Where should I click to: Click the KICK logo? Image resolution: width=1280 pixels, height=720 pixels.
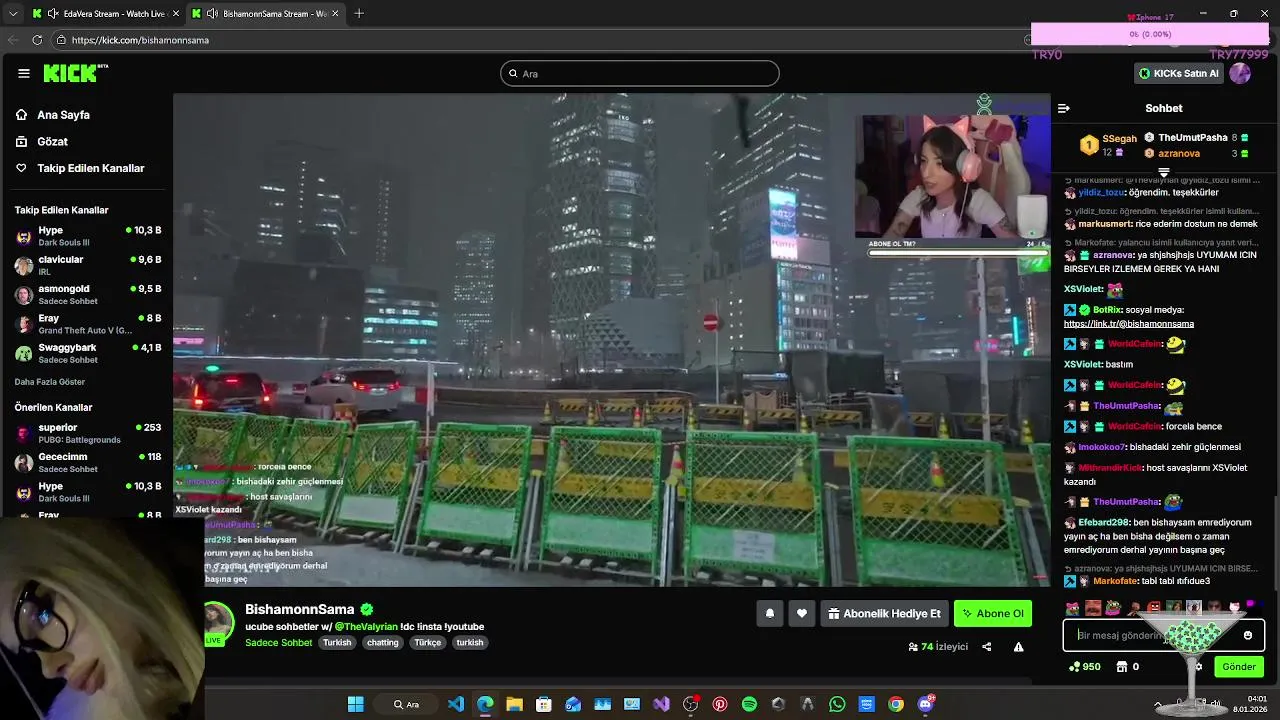pos(75,73)
